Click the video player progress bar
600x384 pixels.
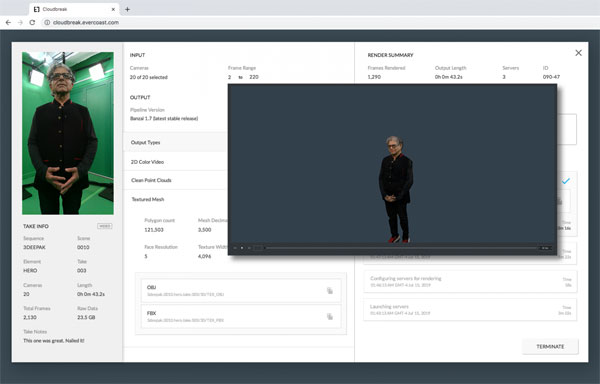tap(401, 248)
